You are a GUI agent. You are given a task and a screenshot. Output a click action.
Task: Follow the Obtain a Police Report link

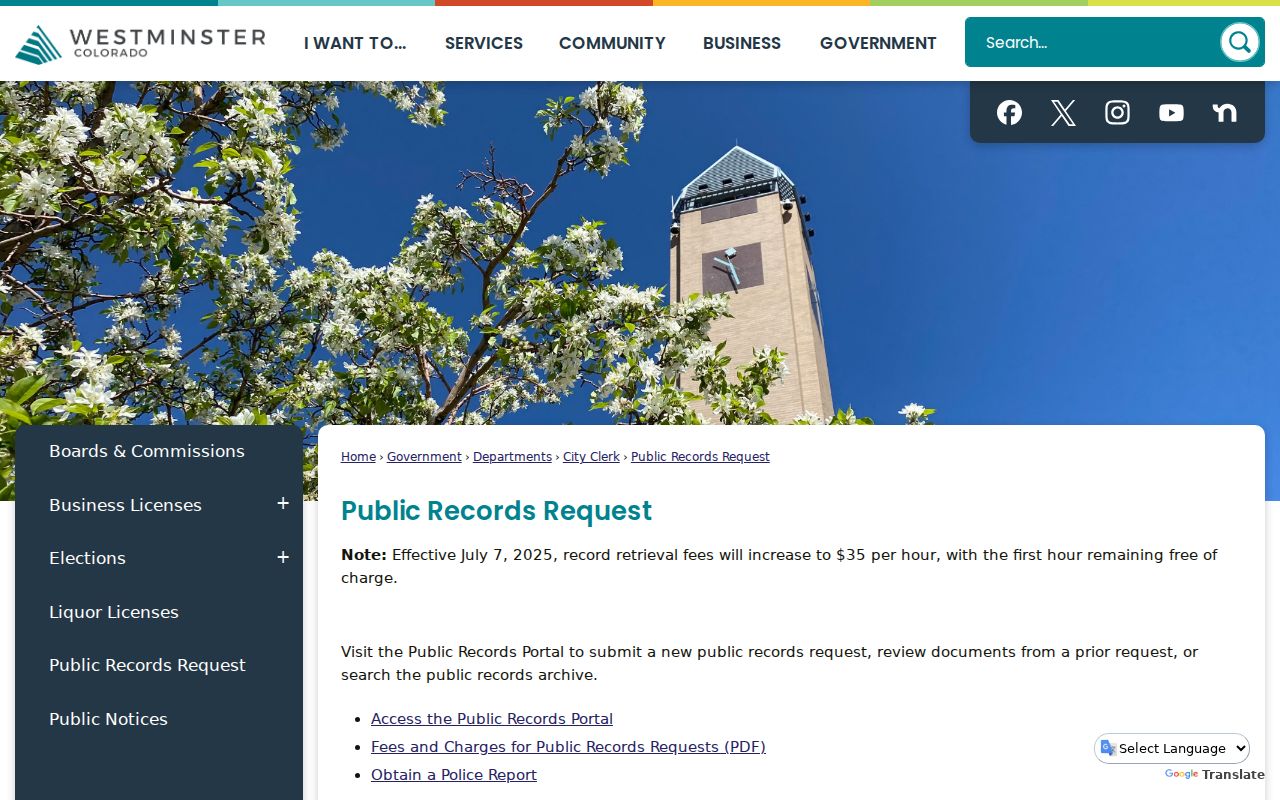(x=454, y=775)
